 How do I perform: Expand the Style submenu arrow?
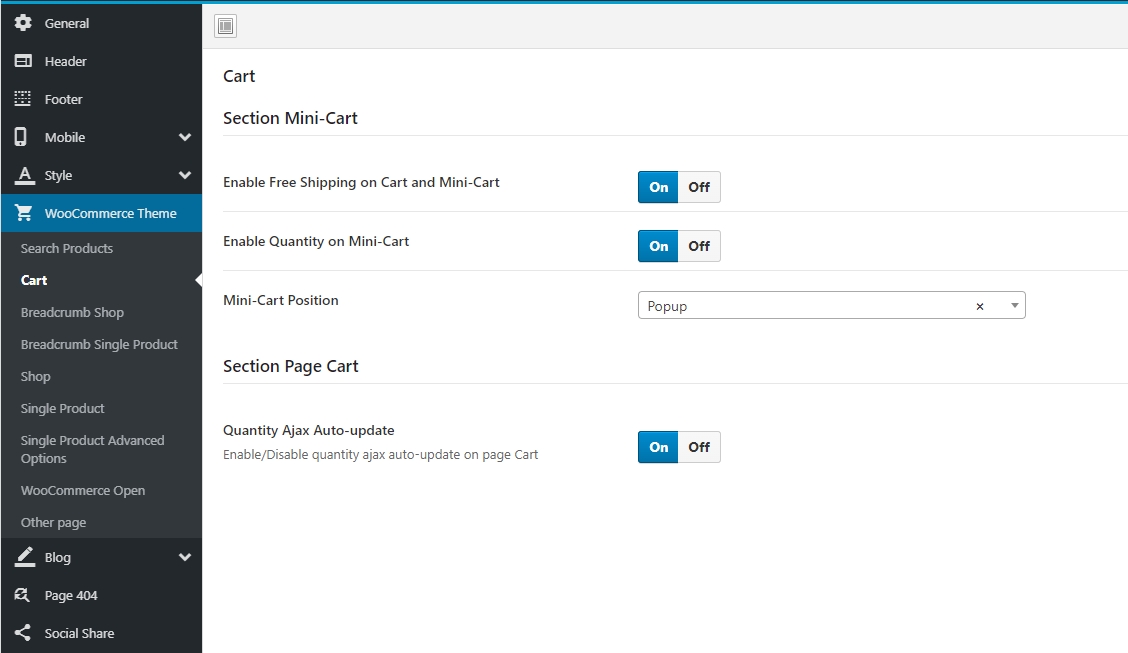pyautogui.click(x=185, y=175)
